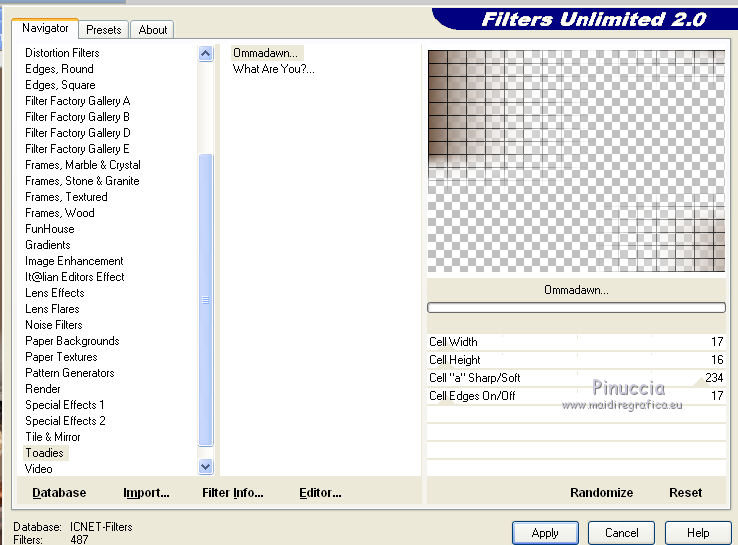Click the Cell "a" Sharp/Soft slider
The width and height of the screenshot is (738, 545).
click(x=576, y=377)
